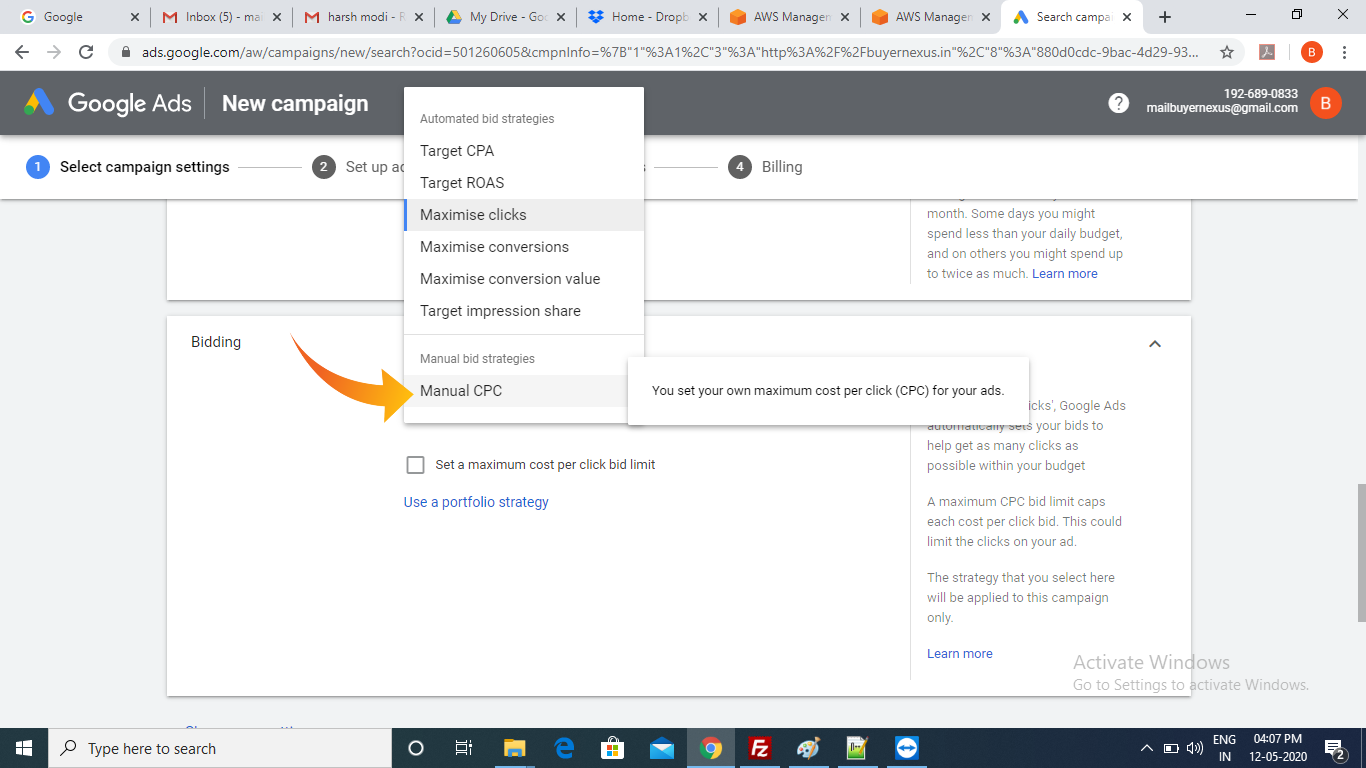
Task: Launch Microsoft Edge from the taskbar
Action: coord(564,748)
